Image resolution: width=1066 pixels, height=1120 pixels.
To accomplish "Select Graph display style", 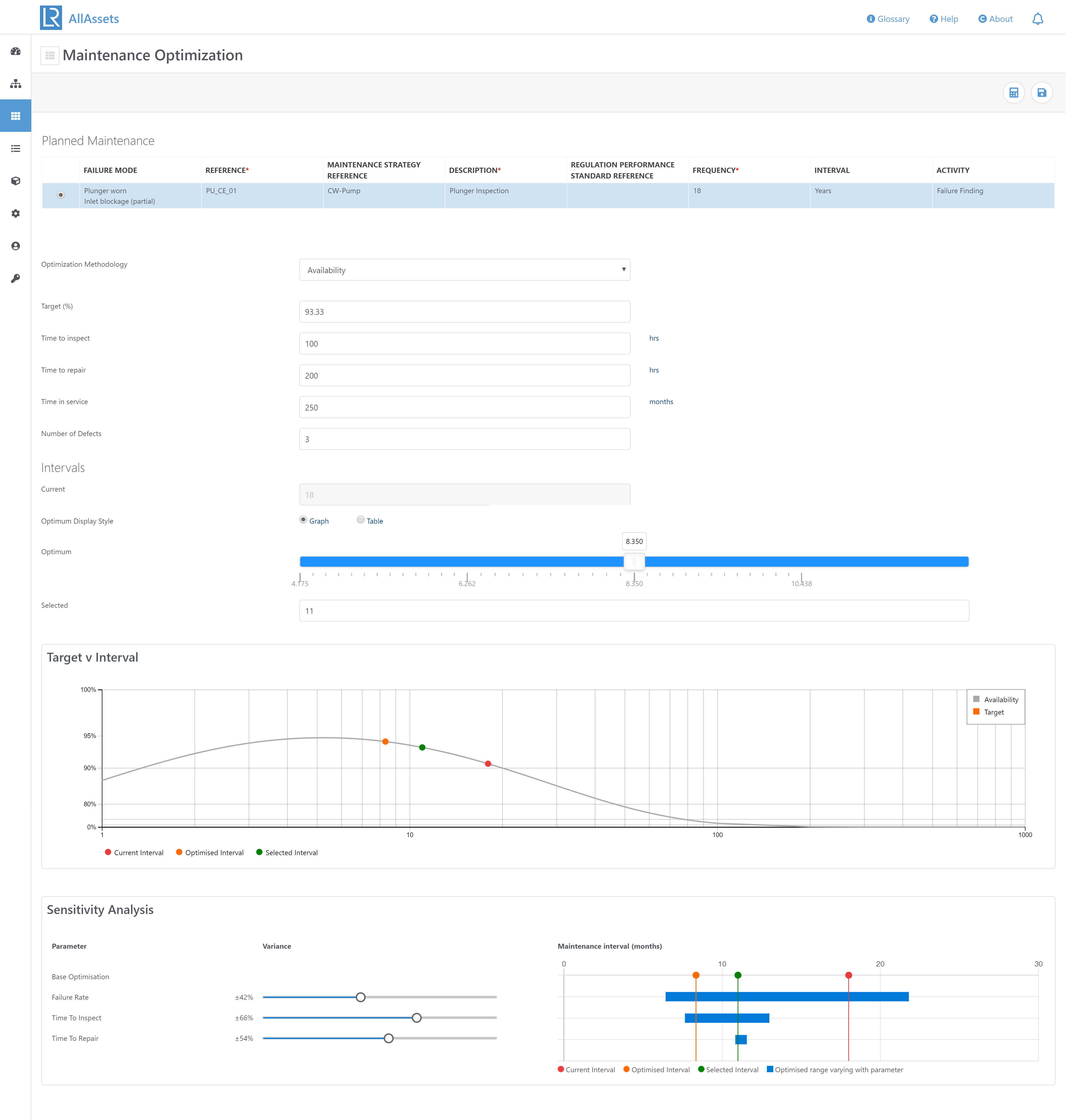I will (304, 520).
